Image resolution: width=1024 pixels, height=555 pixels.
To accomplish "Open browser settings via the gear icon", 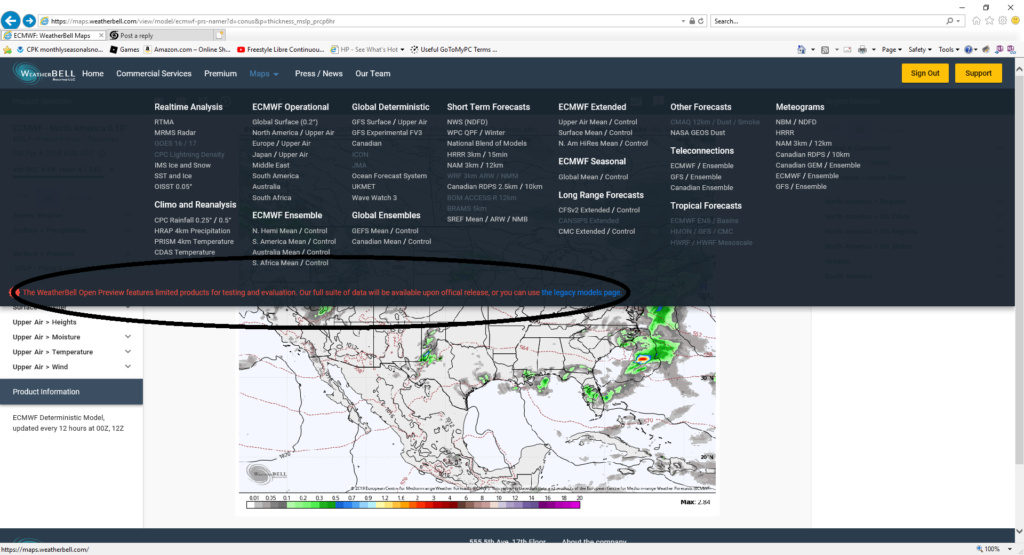I will point(1002,21).
